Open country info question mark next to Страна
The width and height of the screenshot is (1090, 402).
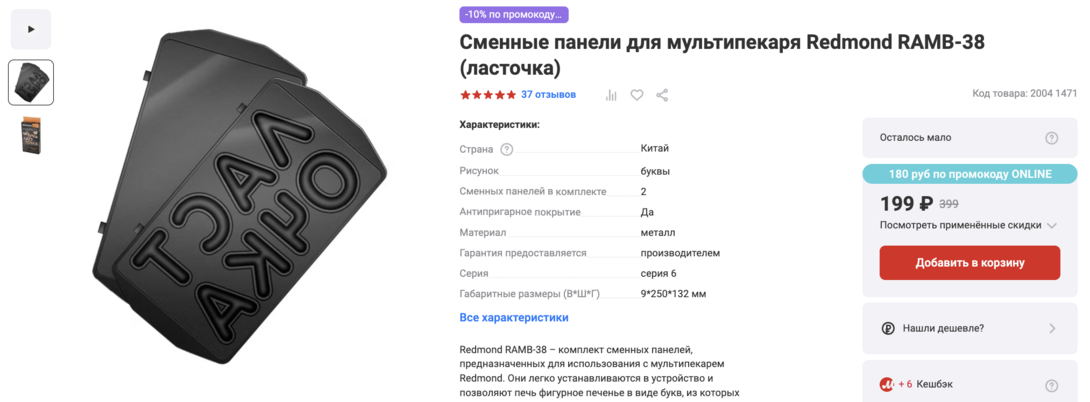pyautogui.click(x=507, y=150)
